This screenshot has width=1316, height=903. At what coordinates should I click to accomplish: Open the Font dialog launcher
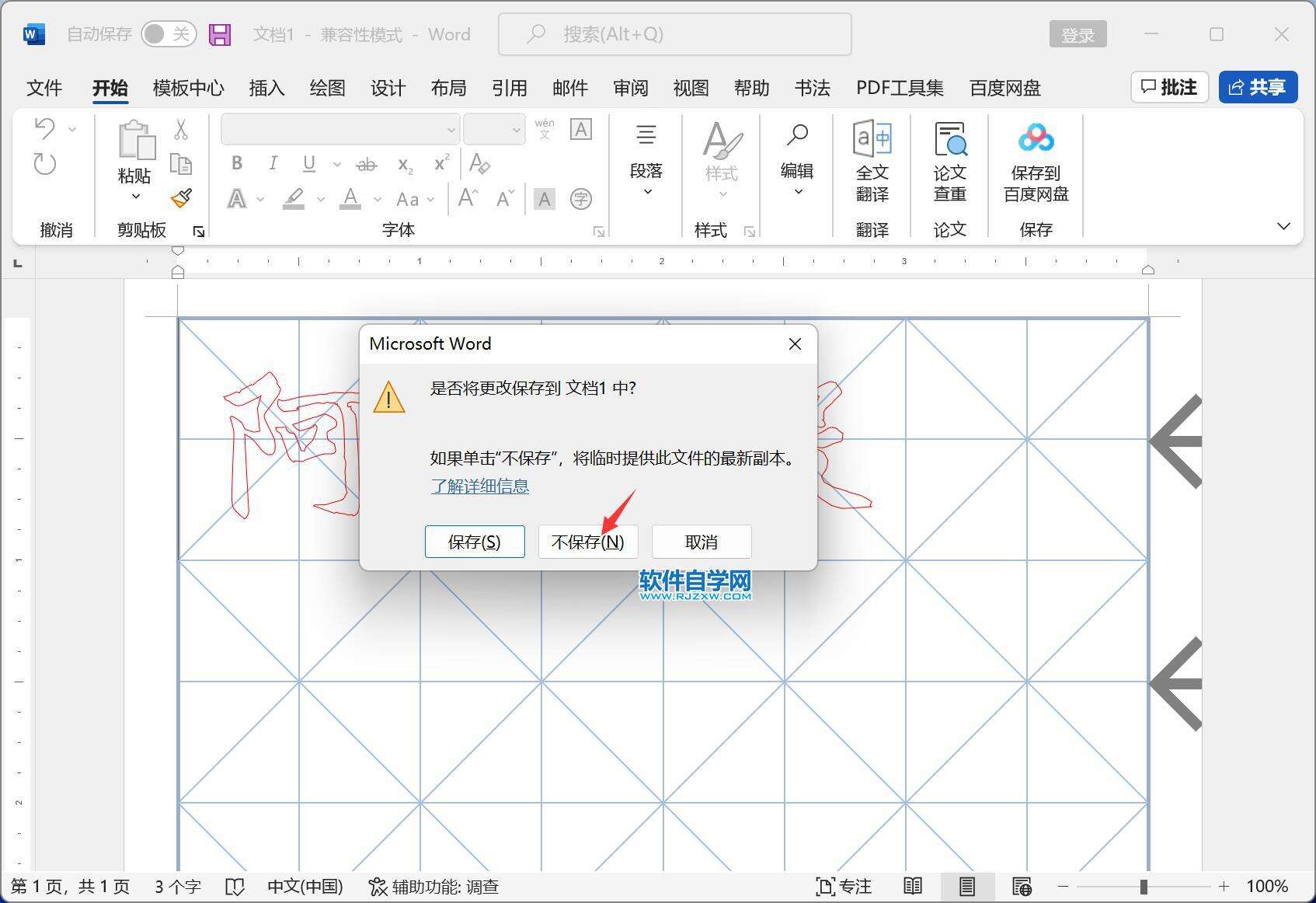click(599, 232)
